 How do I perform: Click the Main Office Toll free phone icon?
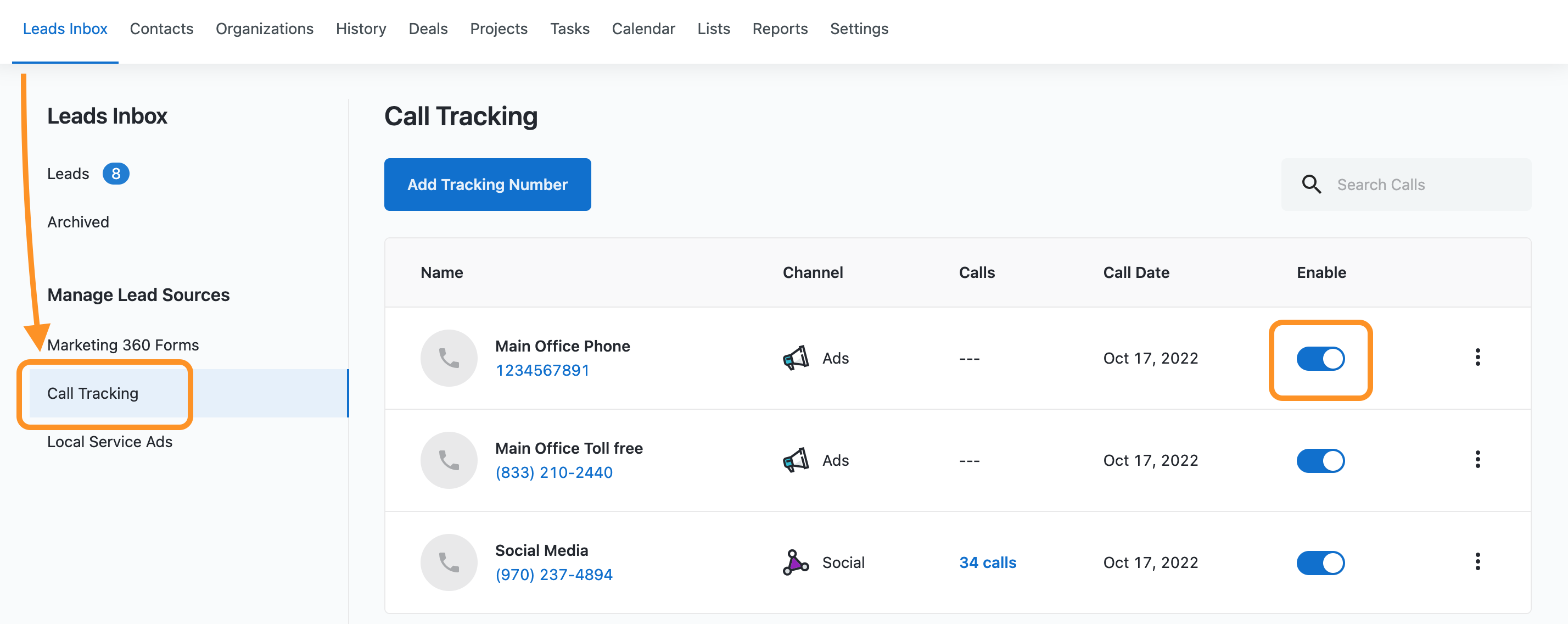click(x=449, y=460)
